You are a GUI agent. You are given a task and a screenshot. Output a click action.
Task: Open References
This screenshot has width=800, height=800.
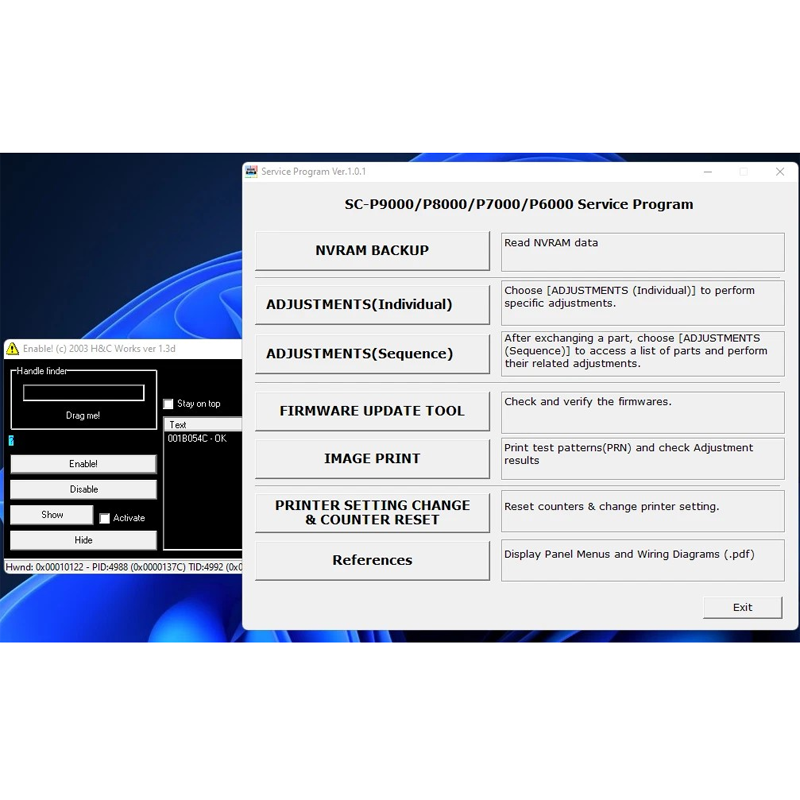[x=372, y=560]
